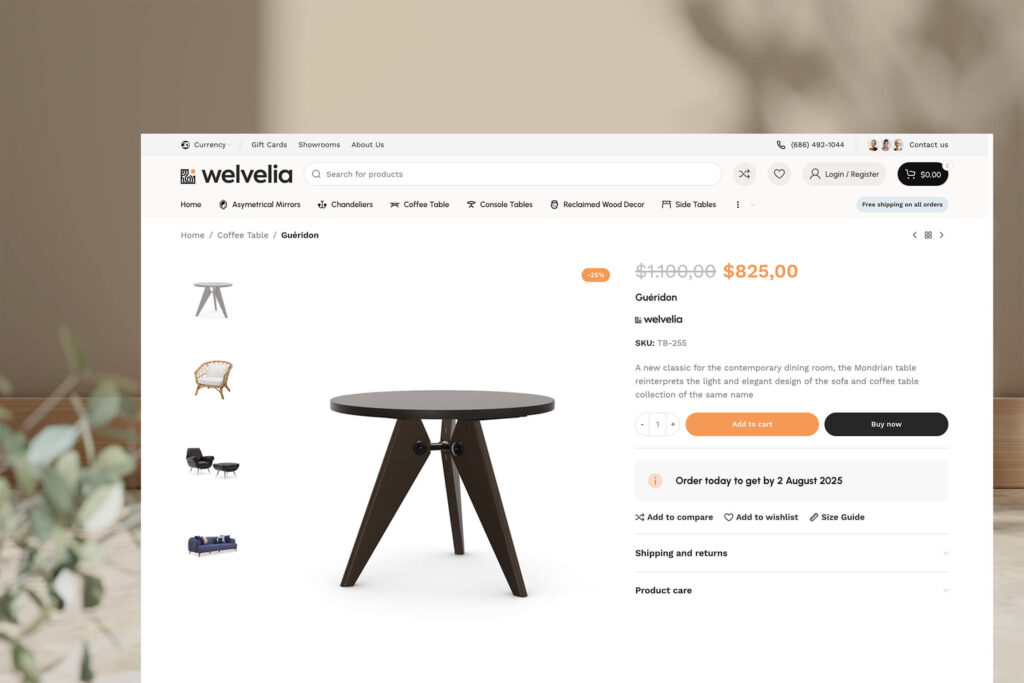Expand Shipping and returns section
1024x683 pixels.
(x=792, y=553)
